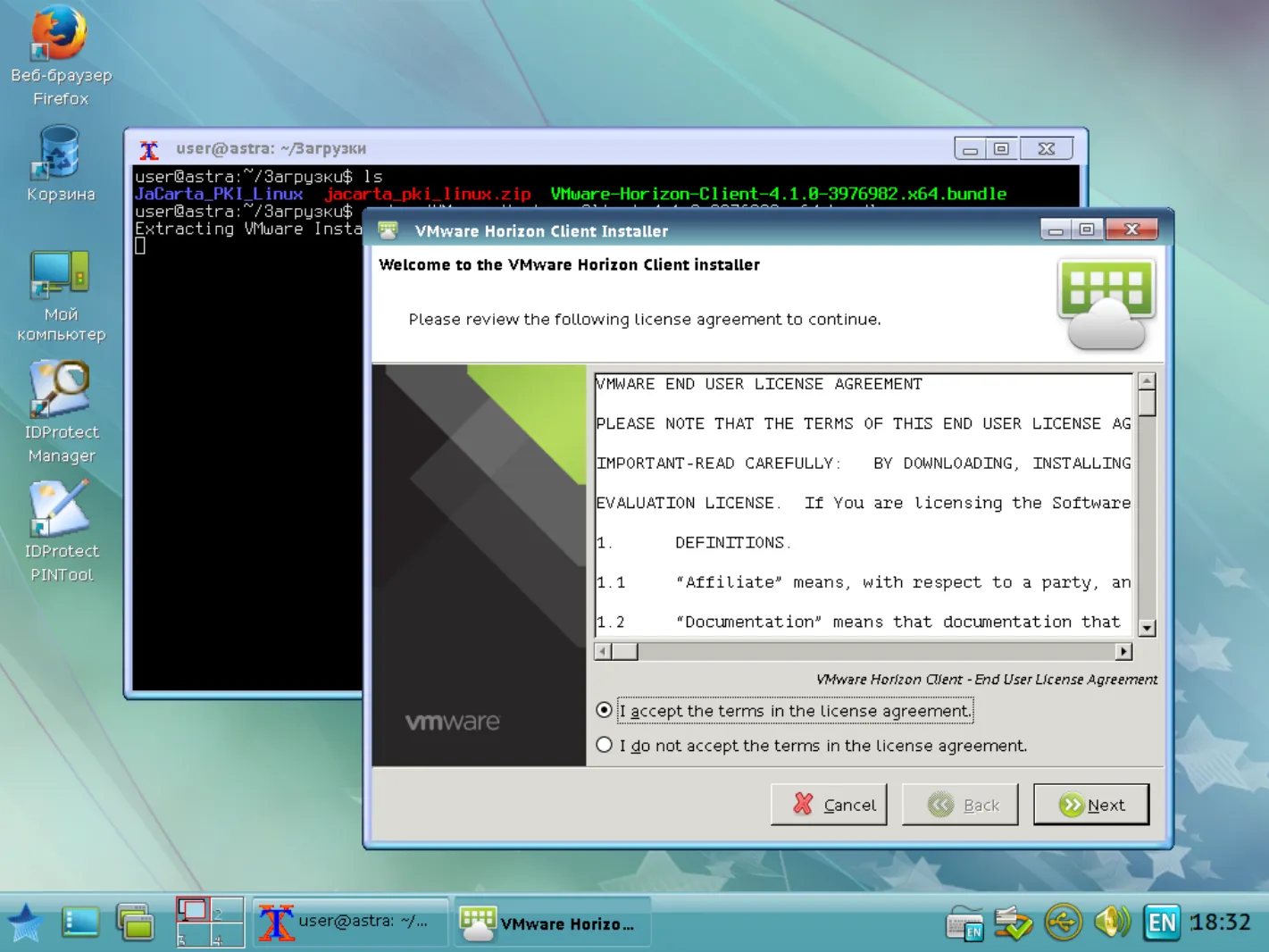
Task: Select the IDProtect PINTool desktop icon
Action: pyautogui.click(x=61, y=532)
